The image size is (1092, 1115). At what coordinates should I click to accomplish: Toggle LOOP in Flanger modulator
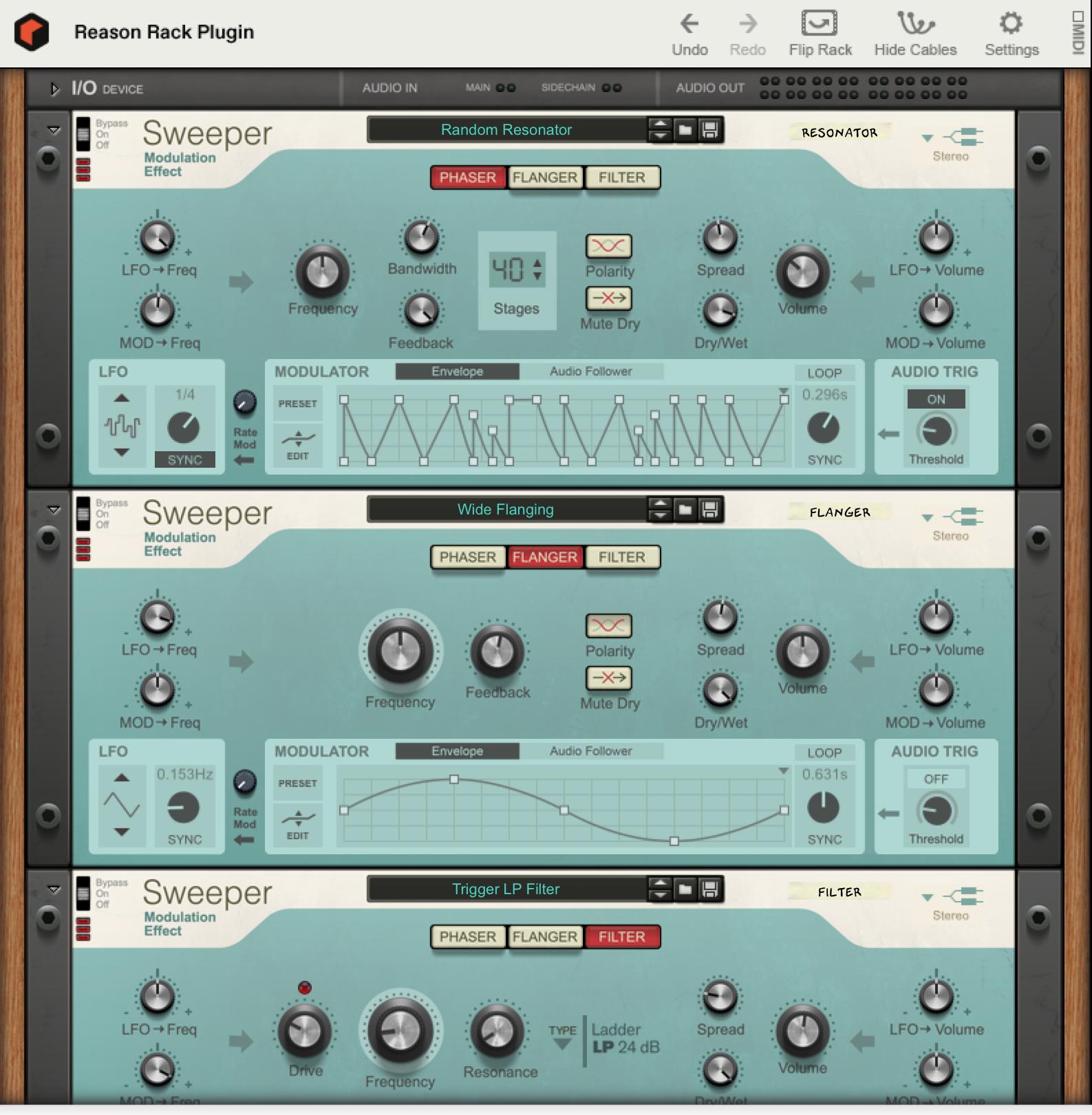(824, 753)
